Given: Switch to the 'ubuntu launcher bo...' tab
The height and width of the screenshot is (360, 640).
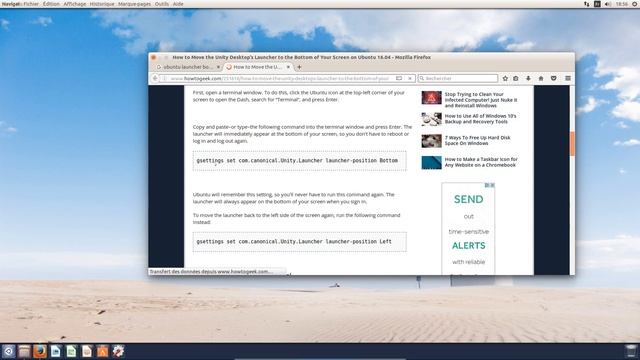Looking at the screenshot, I should [x=188, y=67].
